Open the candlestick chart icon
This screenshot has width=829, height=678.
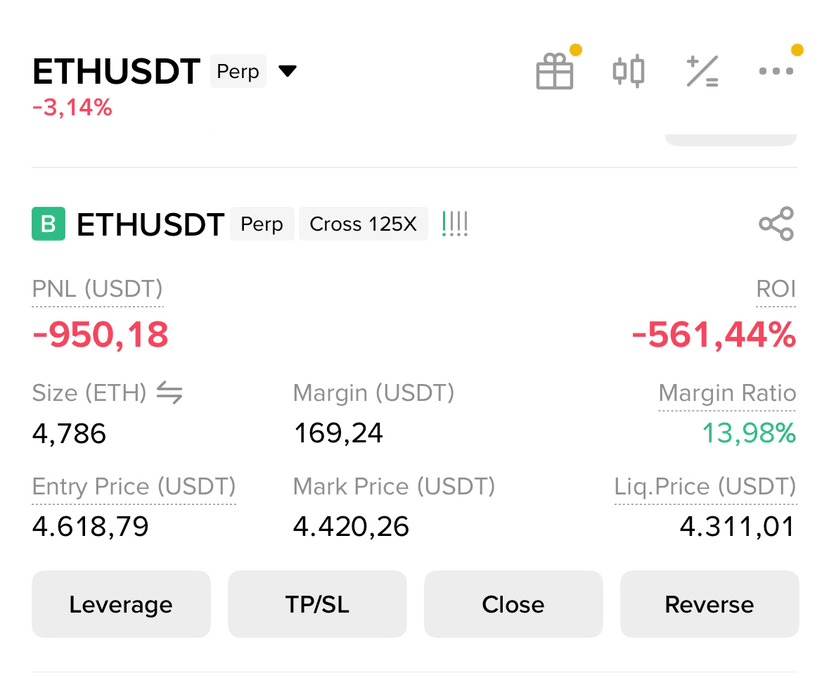(x=628, y=71)
